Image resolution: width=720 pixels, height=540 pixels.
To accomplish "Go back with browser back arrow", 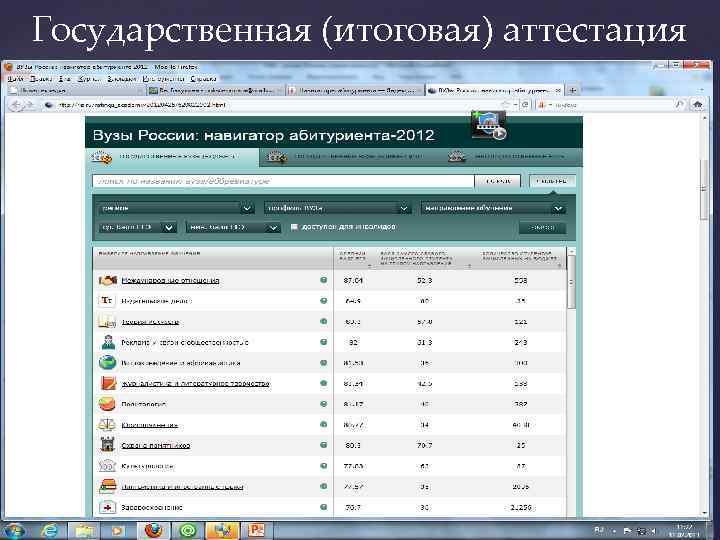I will (16, 105).
